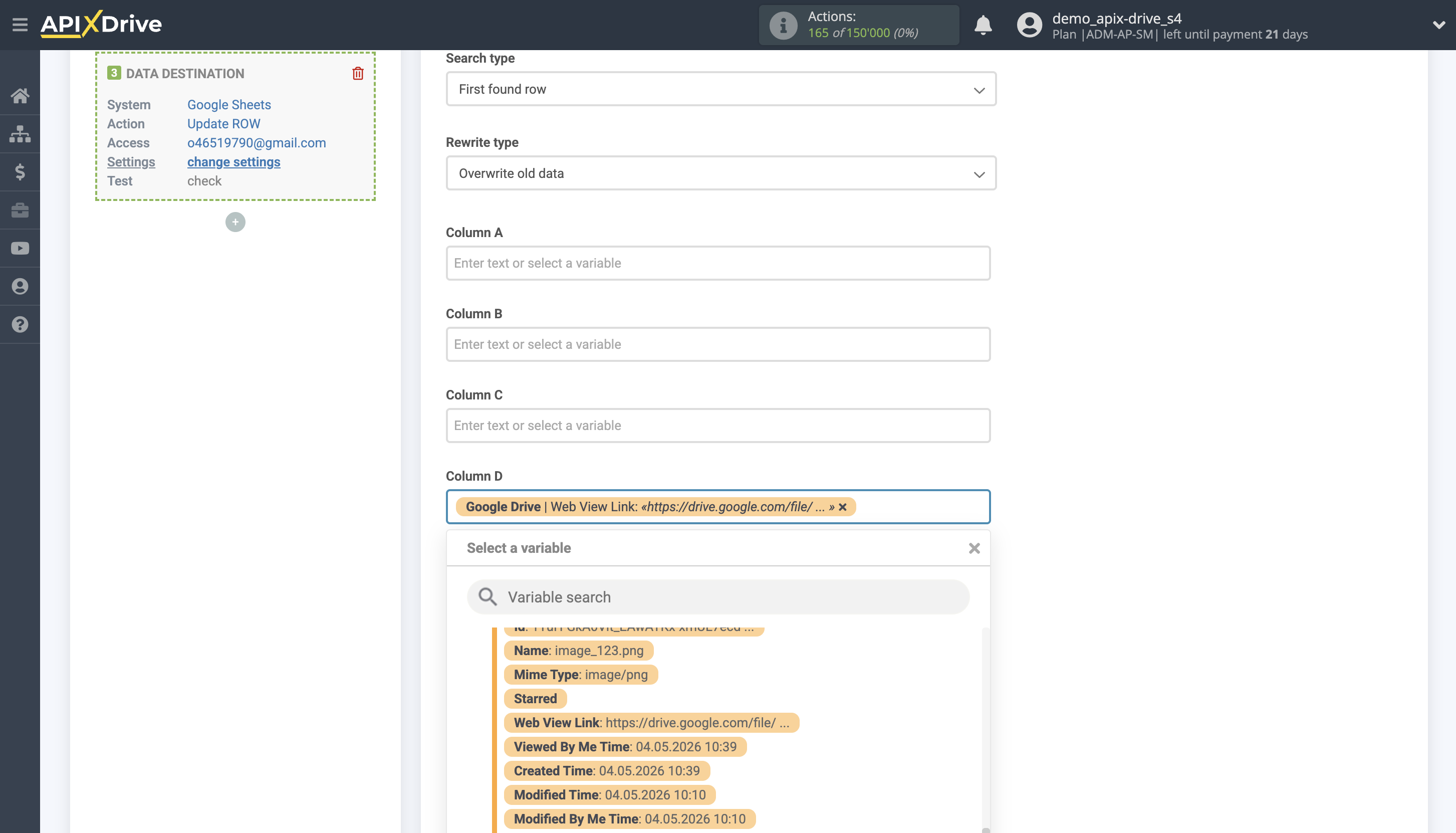Select the Starred variable
This screenshot has height=833, width=1456.
coord(535,699)
